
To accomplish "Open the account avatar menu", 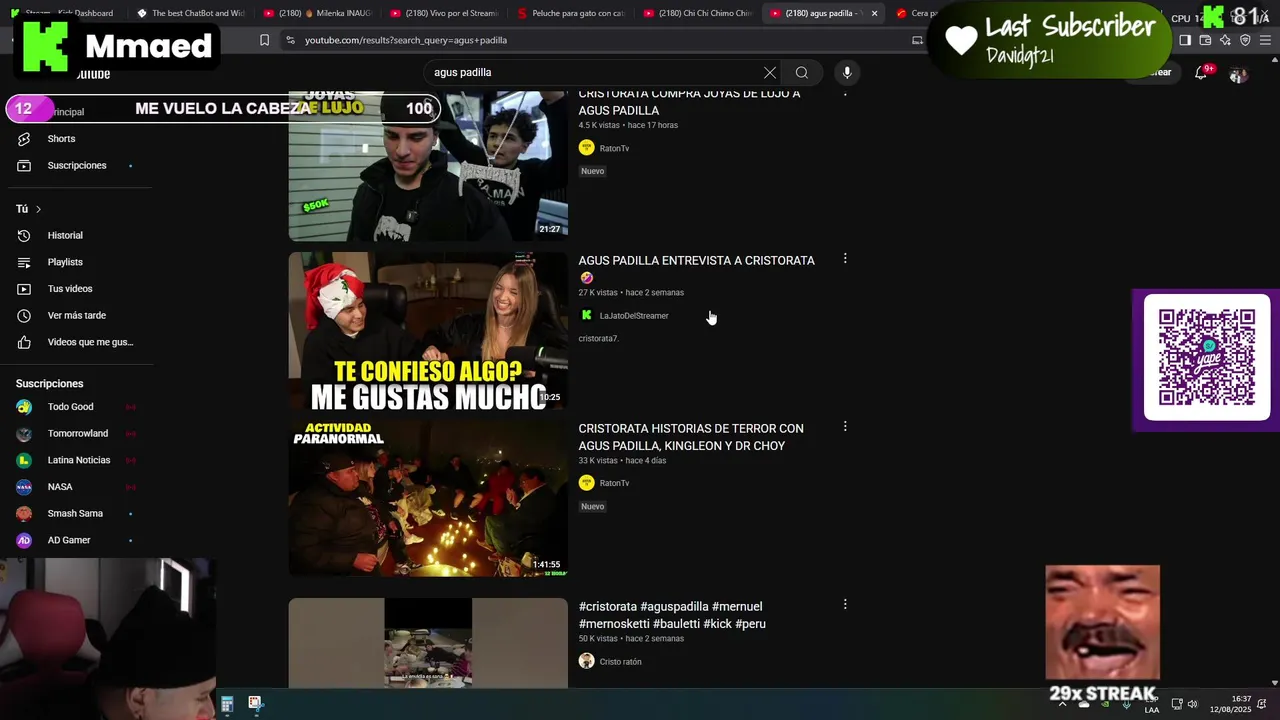I will pyautogui.click(x=1238, y=75).
